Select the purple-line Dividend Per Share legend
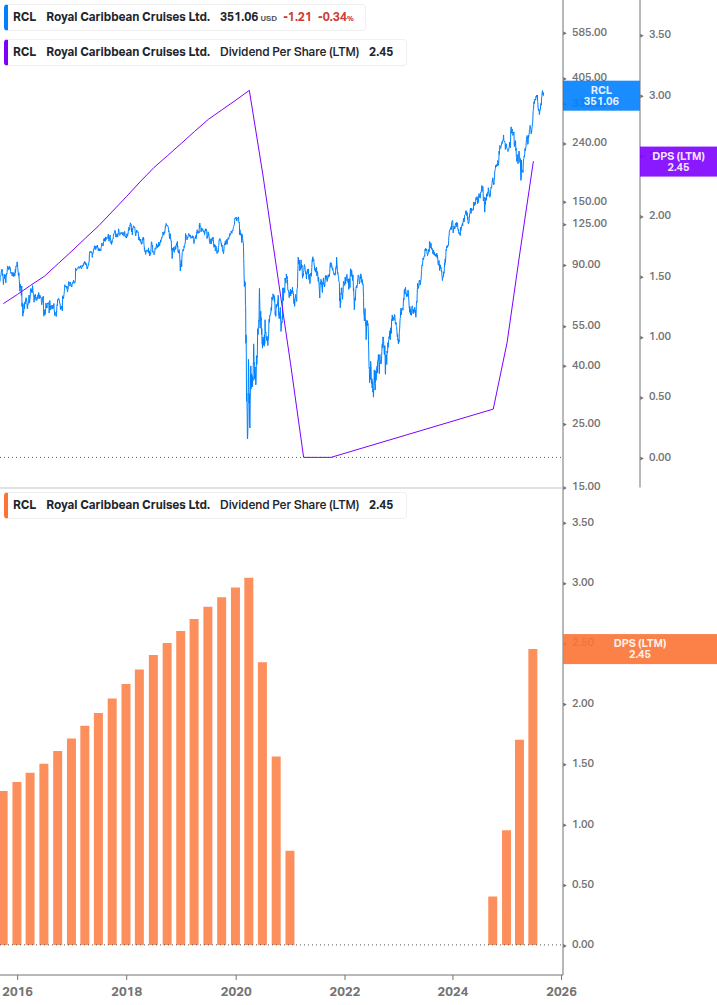Image resolution: width=717 pixels, height=1005 pixels. point(205,52)
